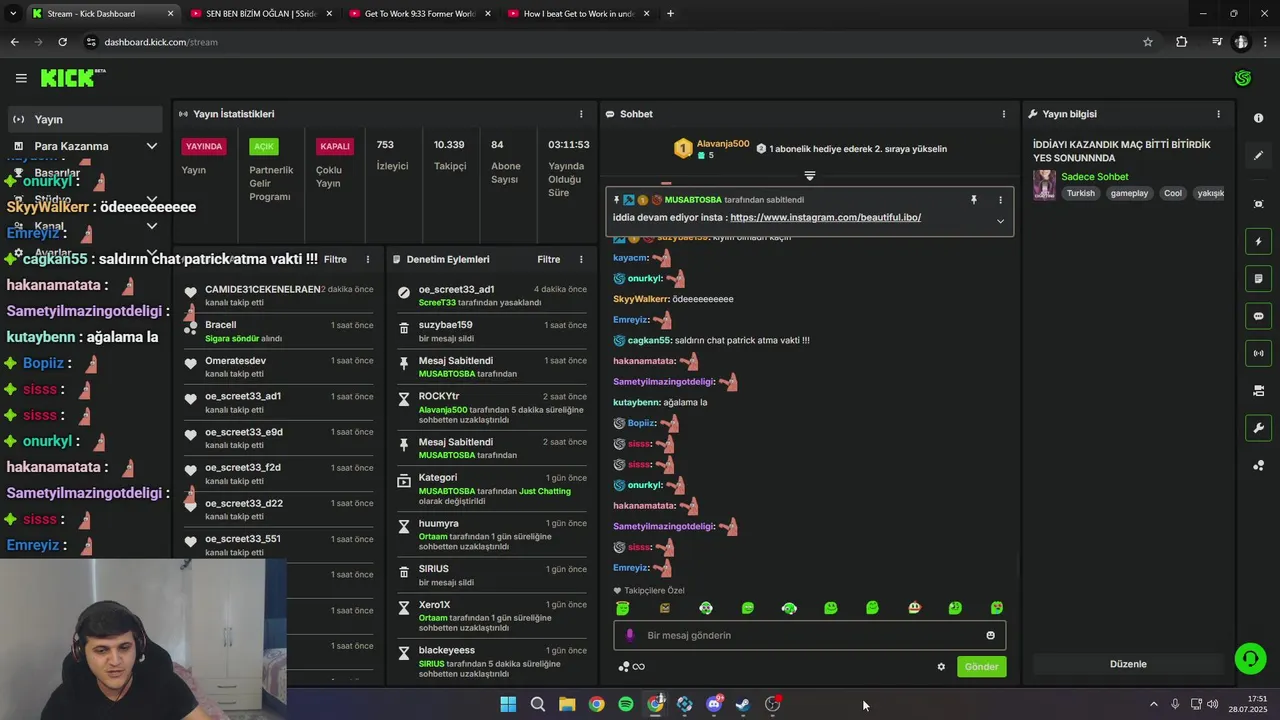Unpin the pinned chat message
The image size is (1280, 720).
[x=973, y=200]
